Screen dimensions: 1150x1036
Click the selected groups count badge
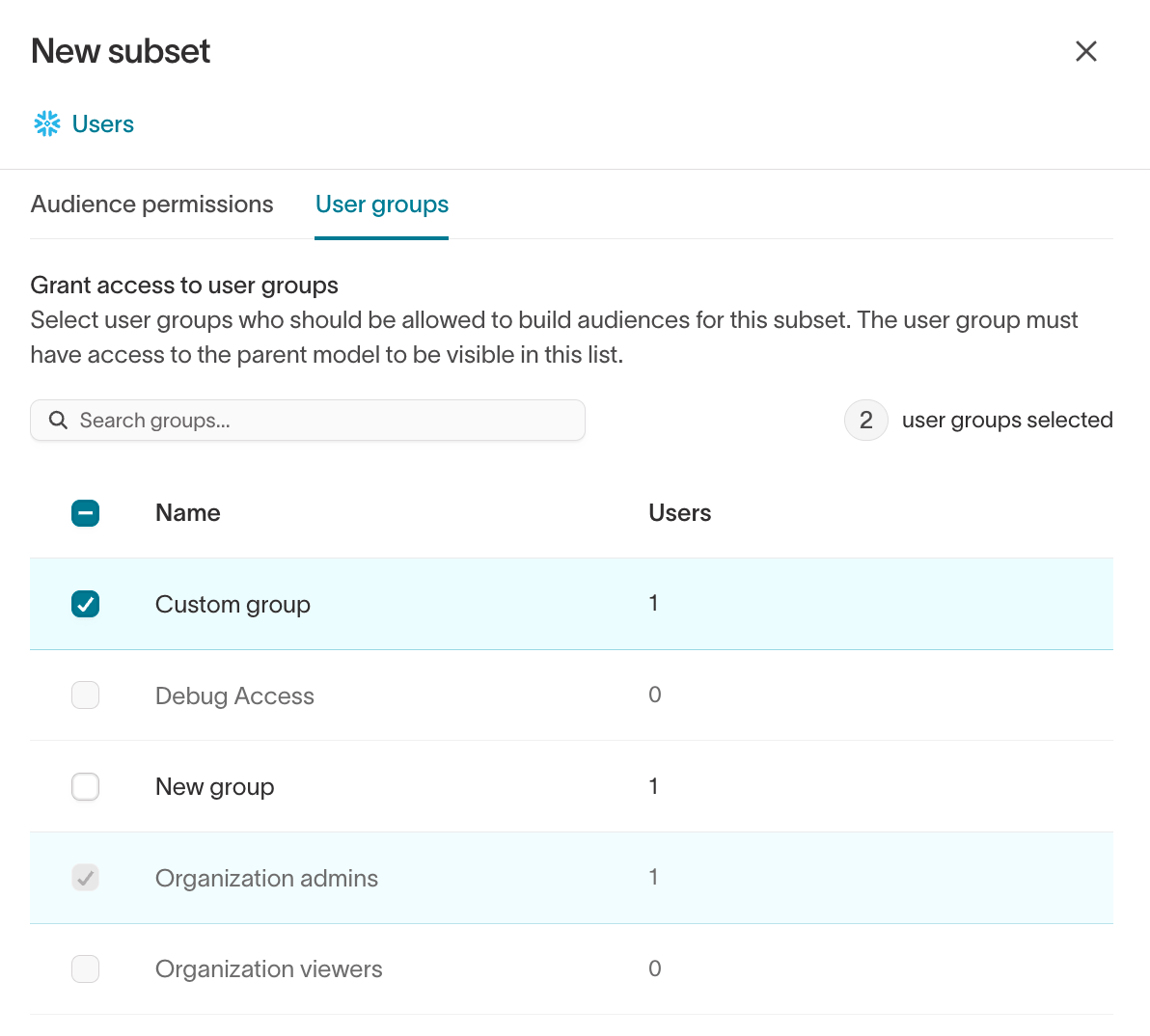[866, 421]
